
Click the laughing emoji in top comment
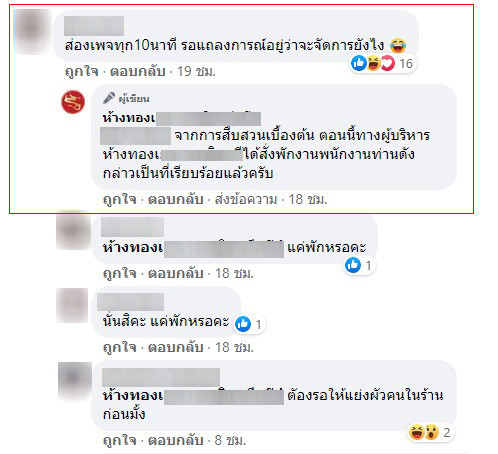tap(398, 45)
